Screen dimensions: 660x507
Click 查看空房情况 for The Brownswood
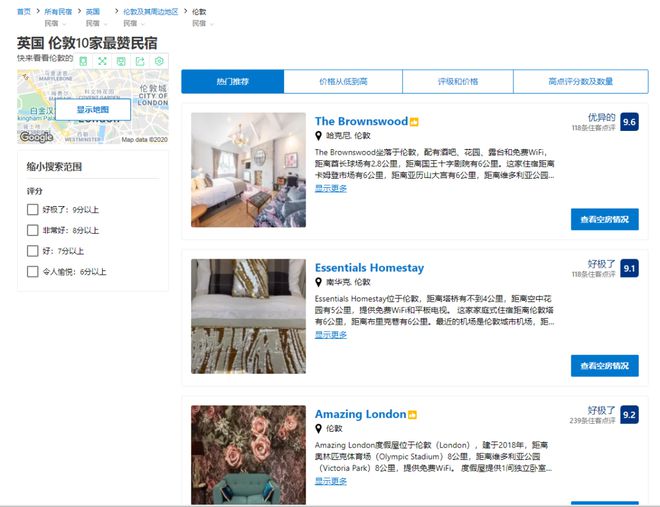click(605, 219)
